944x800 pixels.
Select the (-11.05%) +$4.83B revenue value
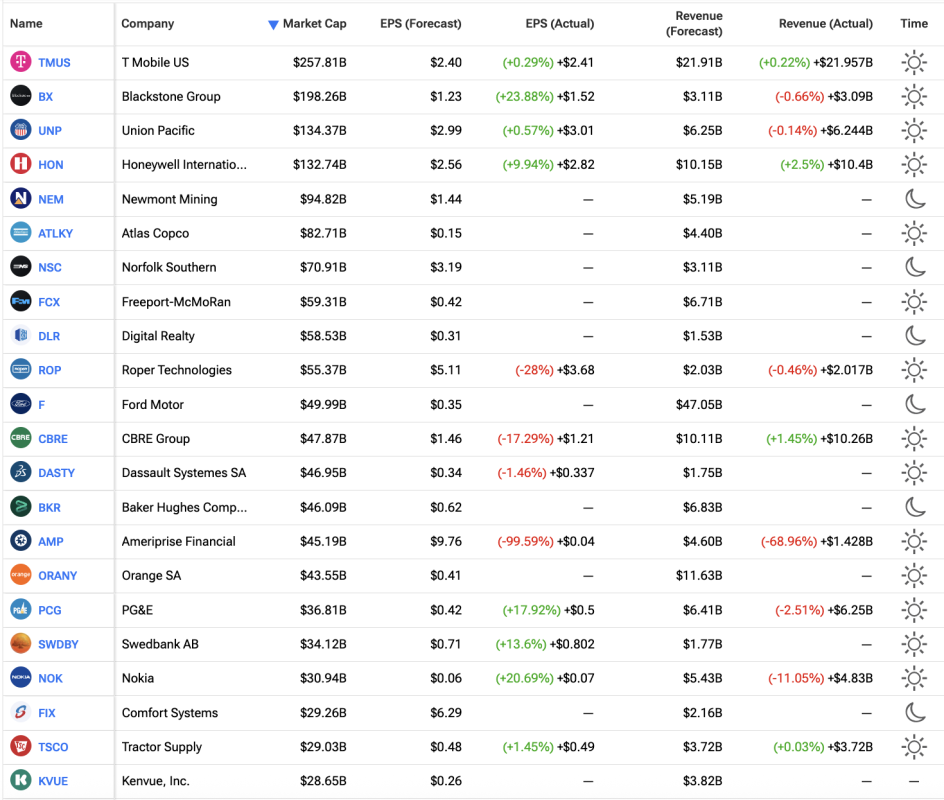pyautogui.click(x=821, y=678)
